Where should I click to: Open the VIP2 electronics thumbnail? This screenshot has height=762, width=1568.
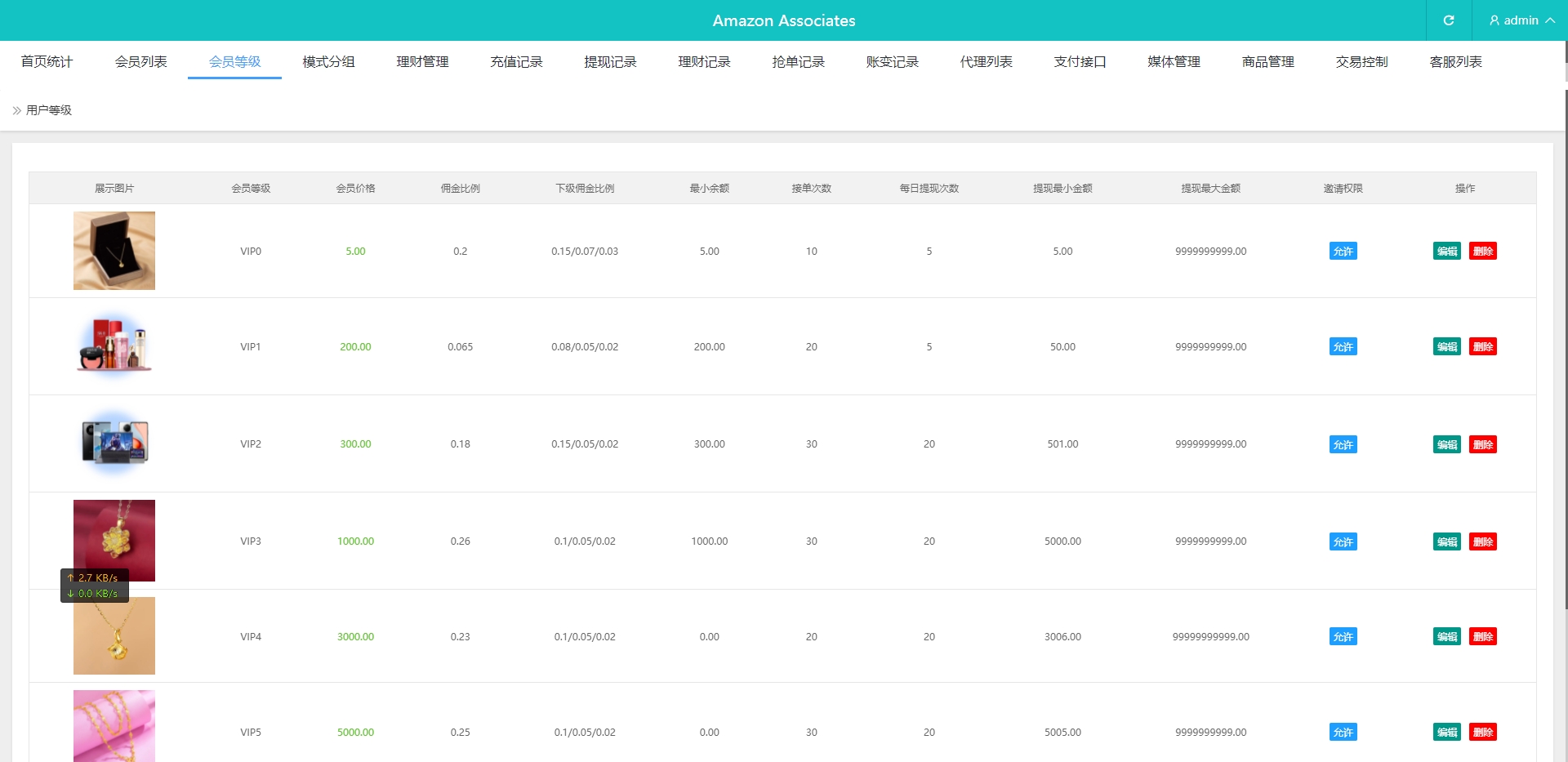point(114,443)
